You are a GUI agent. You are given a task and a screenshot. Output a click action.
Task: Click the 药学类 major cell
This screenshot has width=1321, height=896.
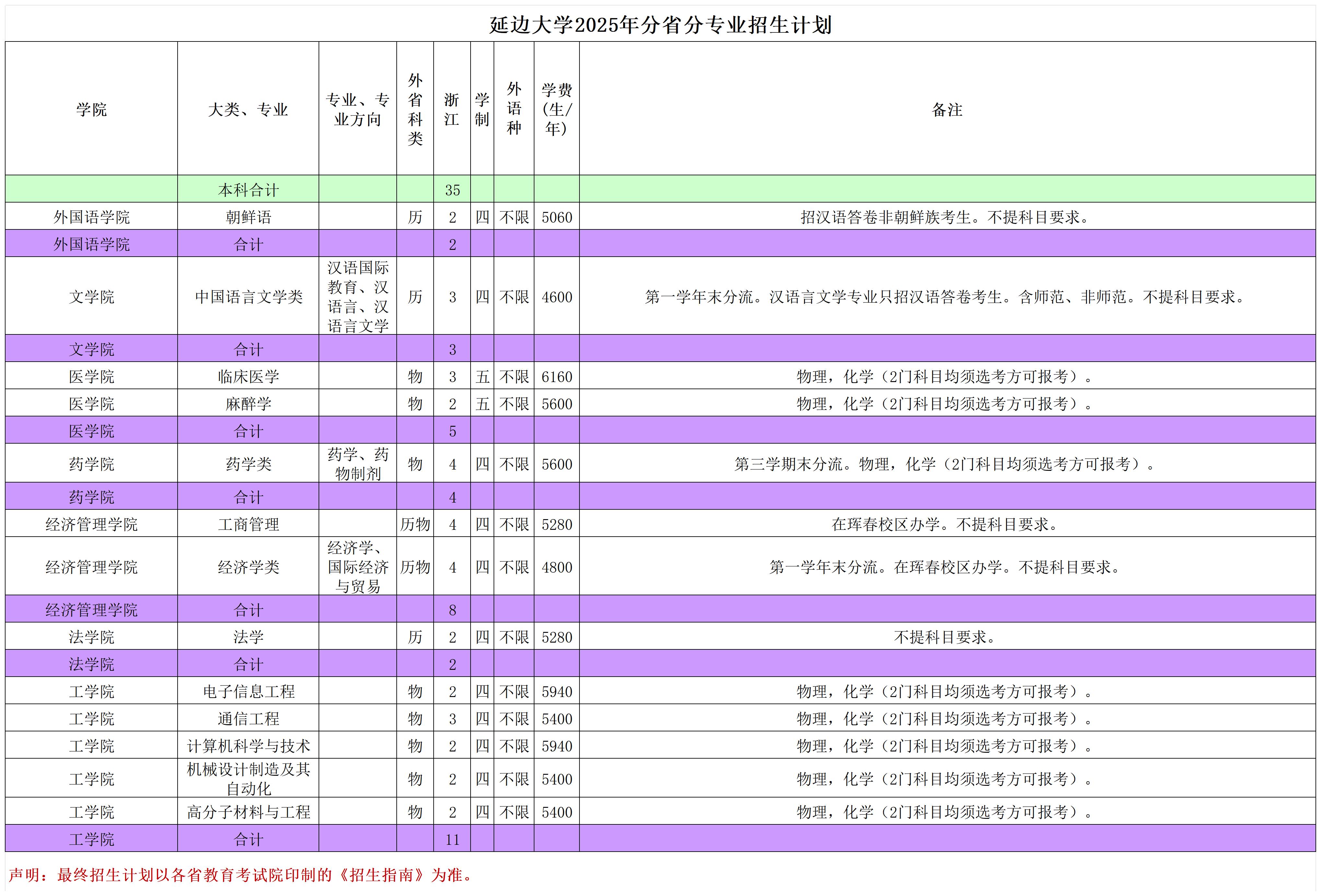pyautogui.click(x=248, y=464)
